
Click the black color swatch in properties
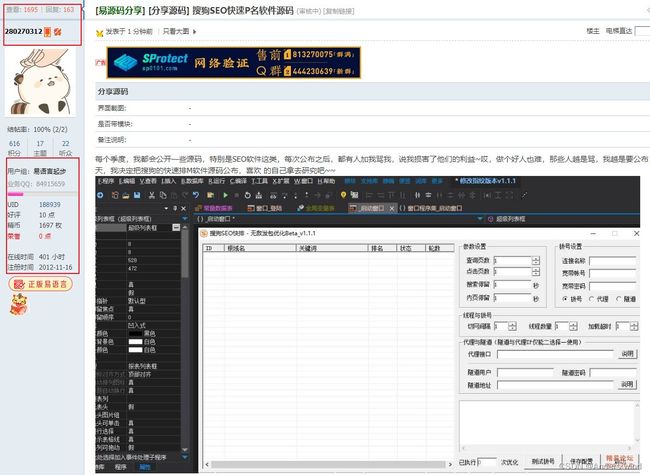(x=135, y=334)
